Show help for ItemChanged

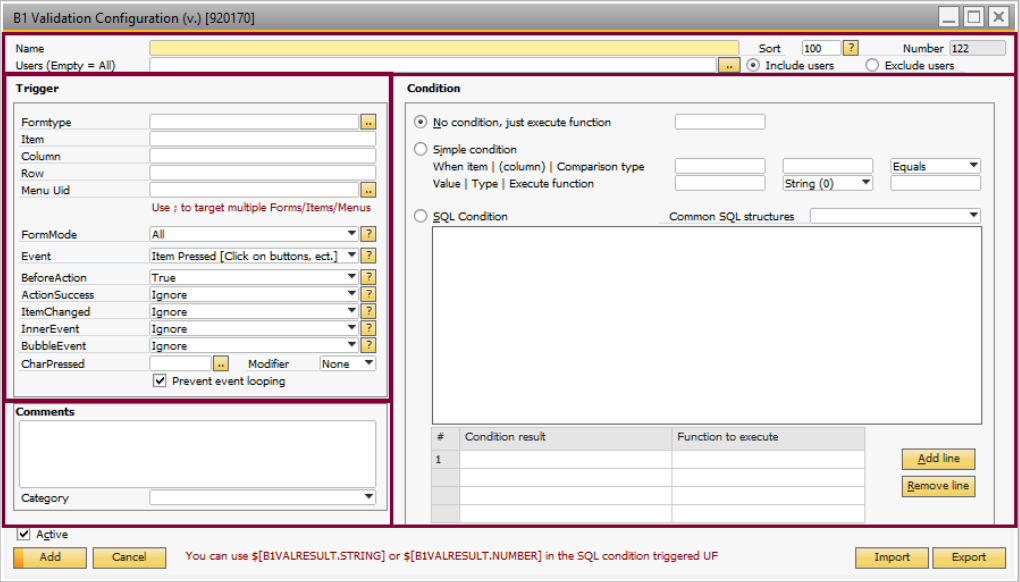[368, 311]
